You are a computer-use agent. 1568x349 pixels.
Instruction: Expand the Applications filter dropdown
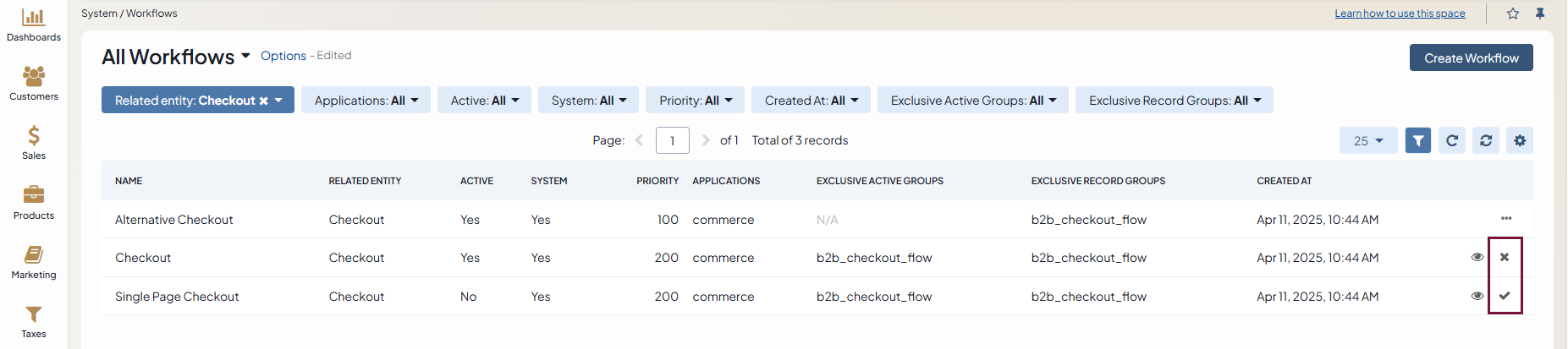click(366, 101)
